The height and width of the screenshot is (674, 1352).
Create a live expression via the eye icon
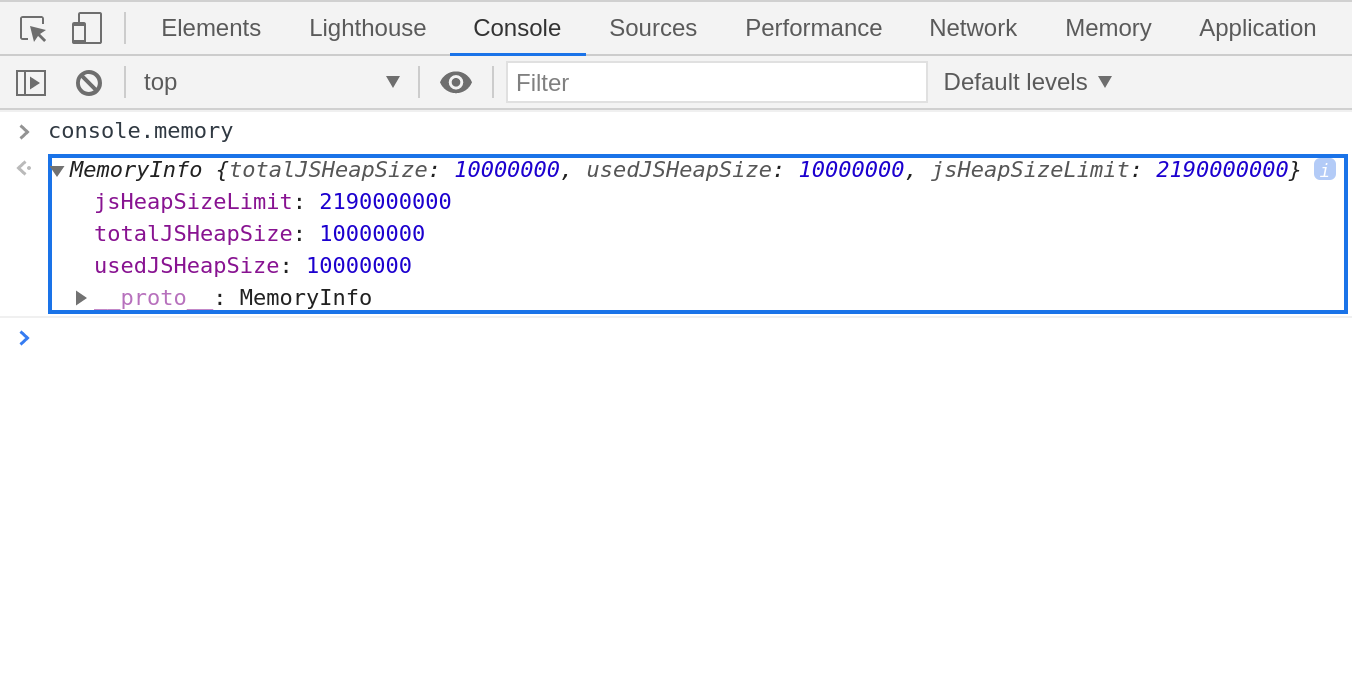coord(456,82)
